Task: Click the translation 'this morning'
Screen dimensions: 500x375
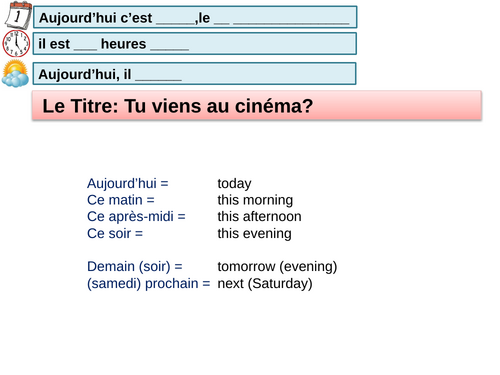Action: [x=255, y=200]
